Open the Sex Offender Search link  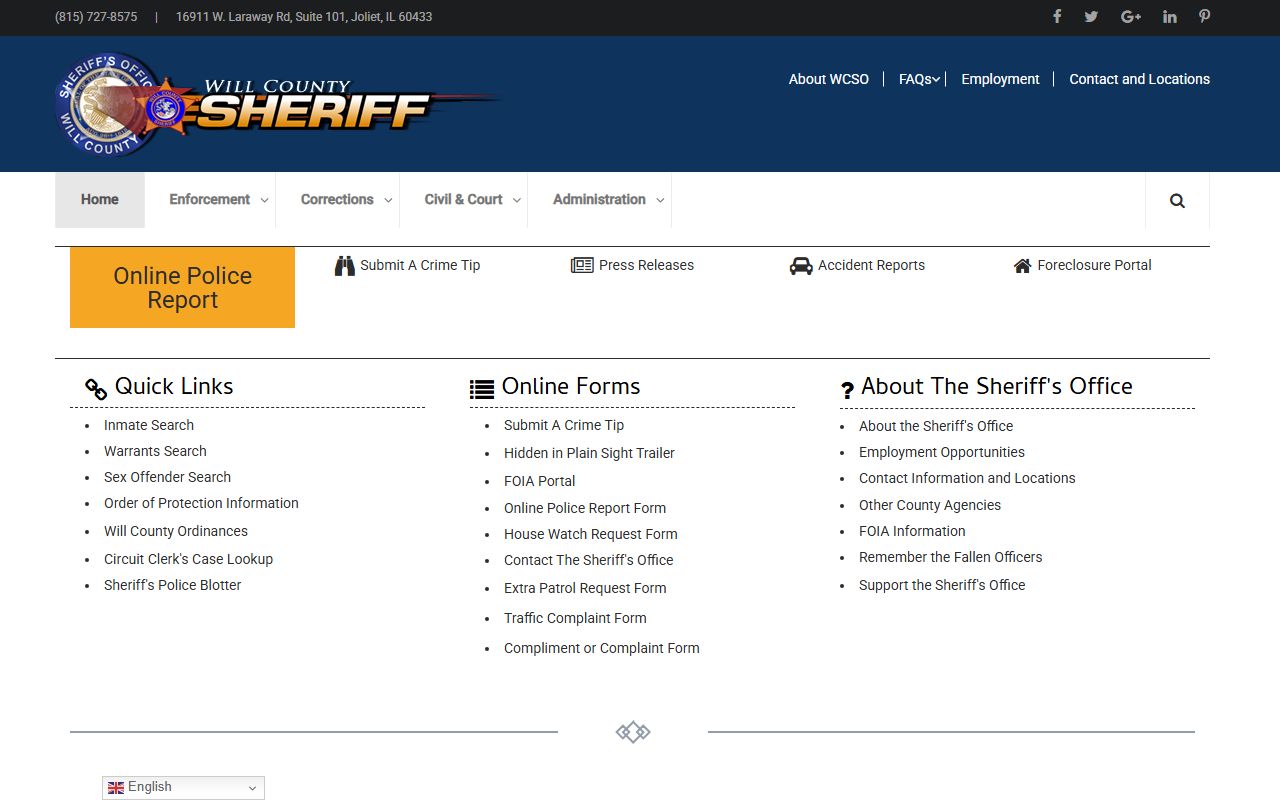167,477
